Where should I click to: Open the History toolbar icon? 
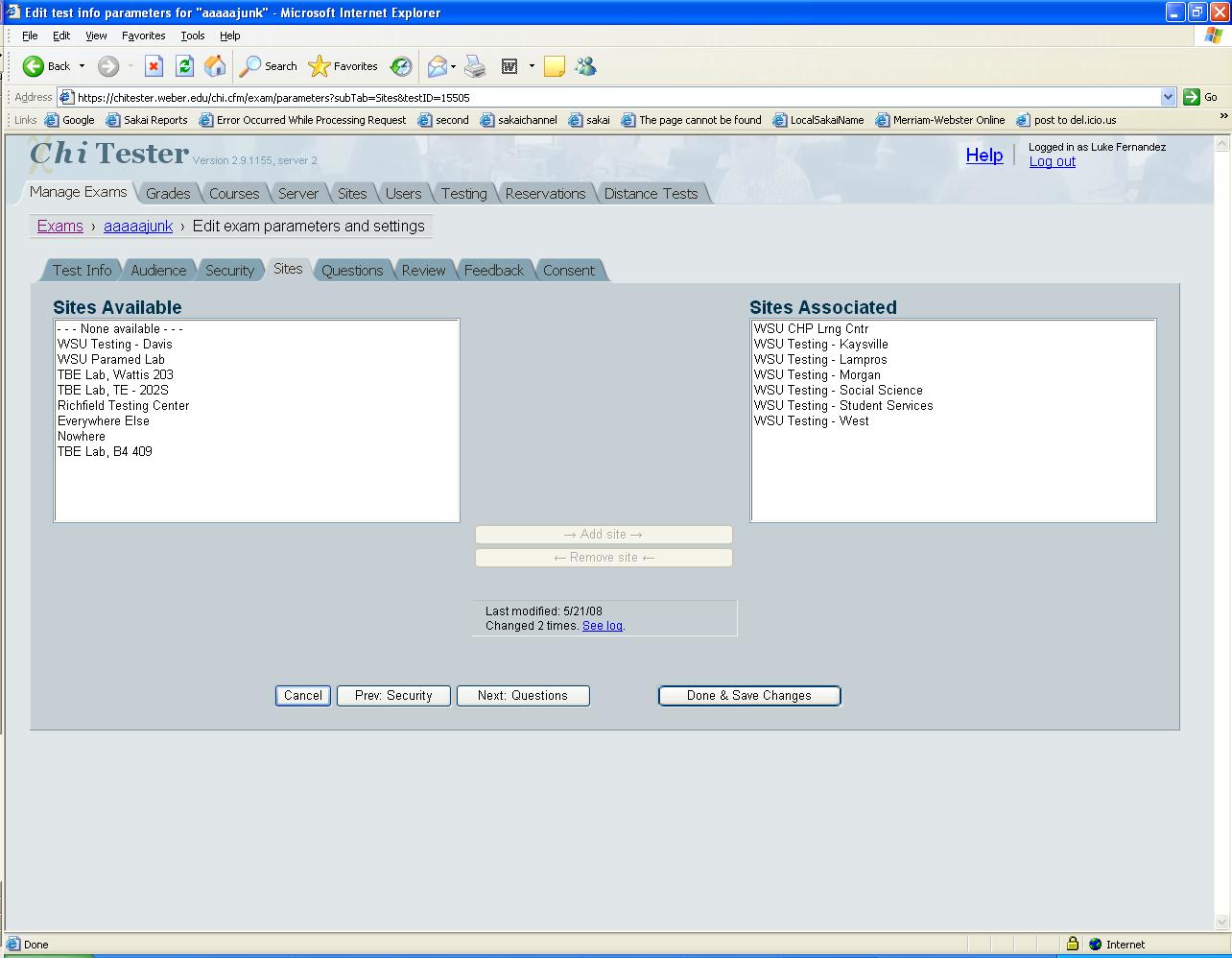point(401,66)
